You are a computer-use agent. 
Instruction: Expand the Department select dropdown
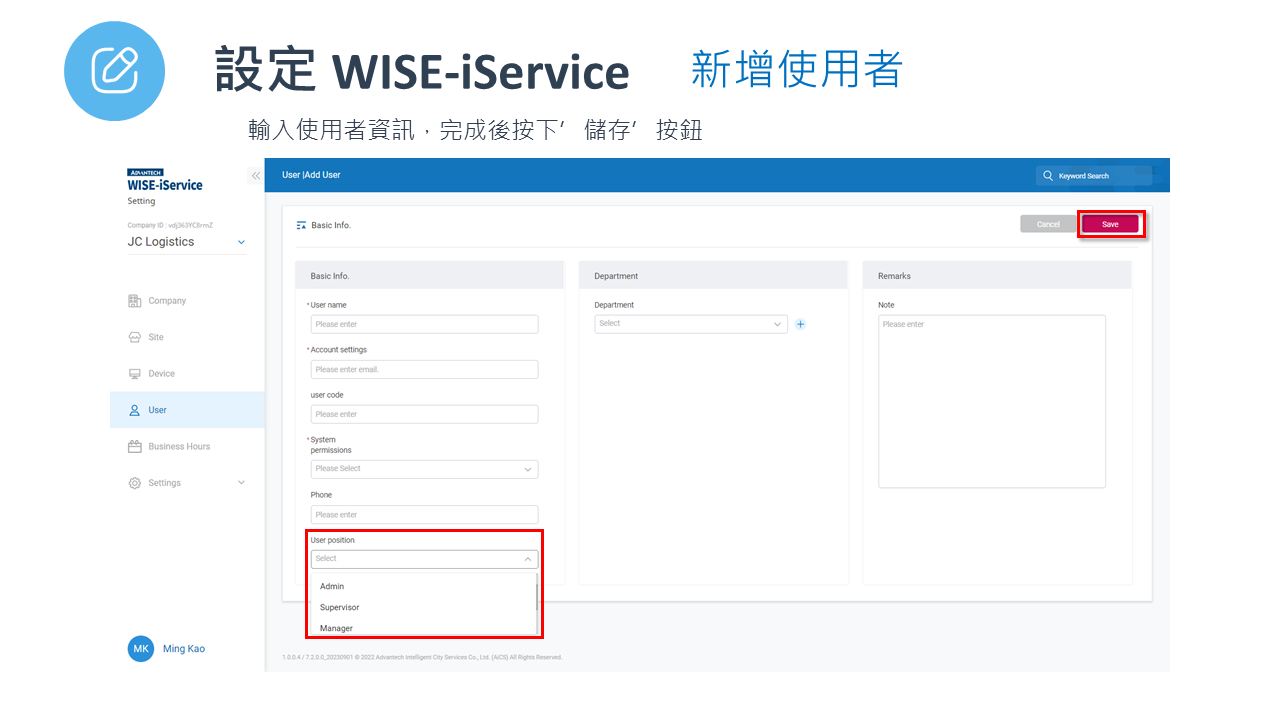pos(690,324)
